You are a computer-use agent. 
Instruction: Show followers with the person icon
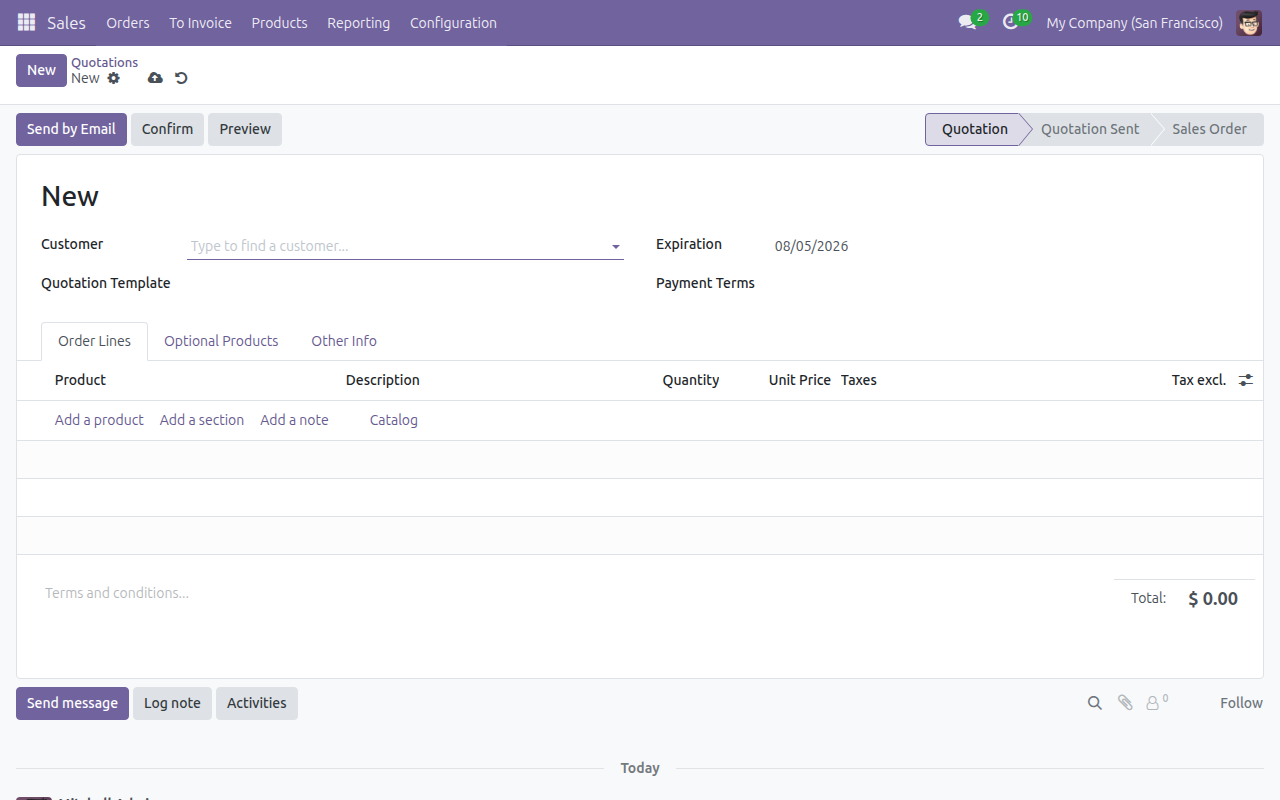pos(1153,703)
